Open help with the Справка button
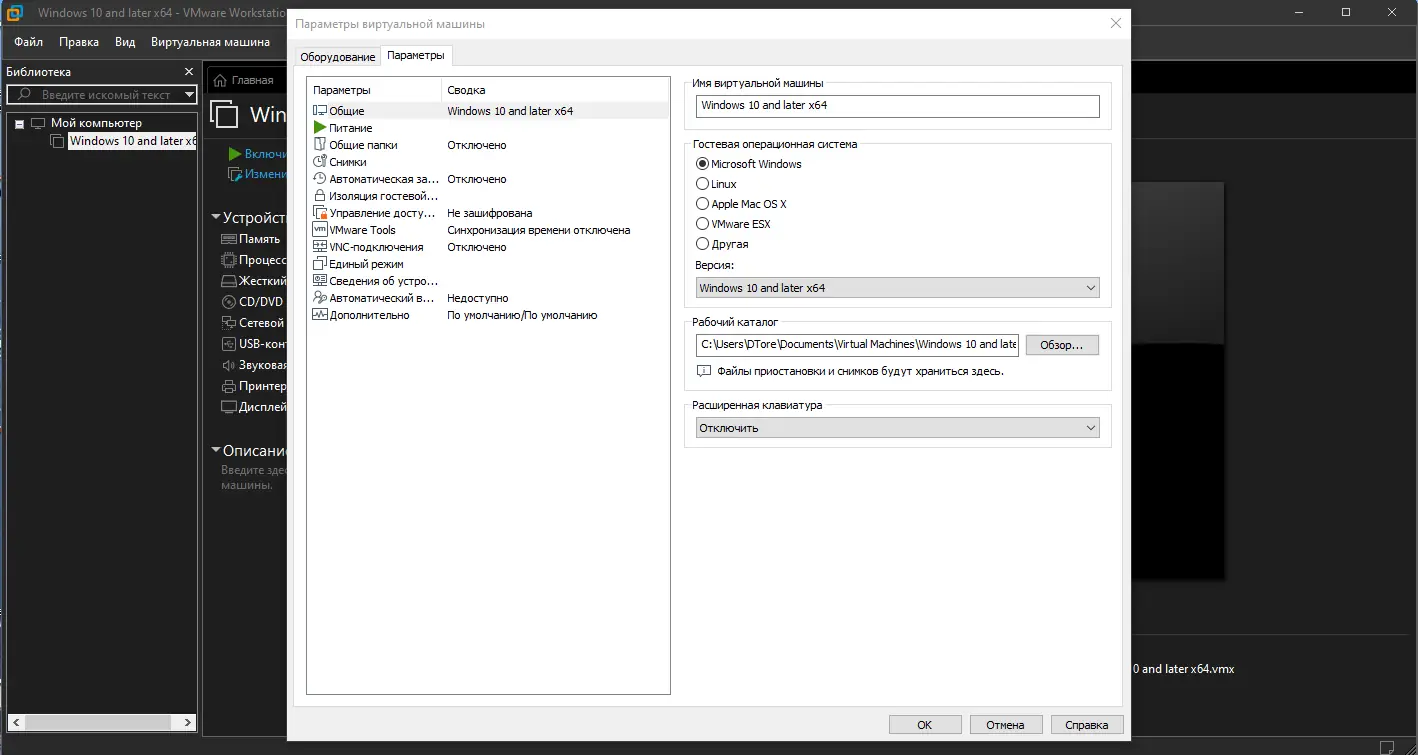 pyautogui.click(x=1087, y=725)
